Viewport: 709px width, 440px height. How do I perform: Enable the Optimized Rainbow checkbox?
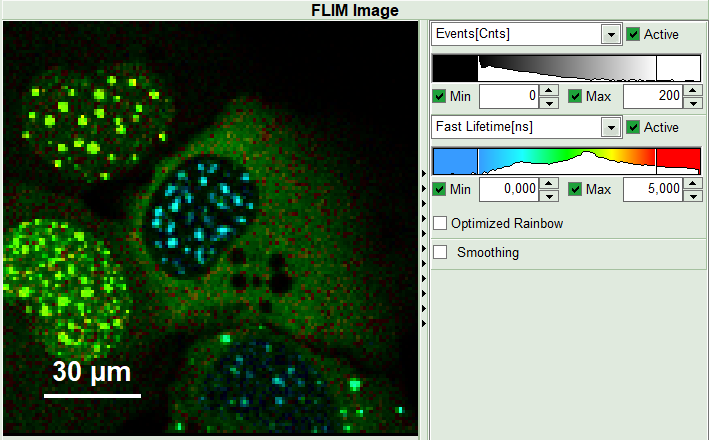(440, 223)
